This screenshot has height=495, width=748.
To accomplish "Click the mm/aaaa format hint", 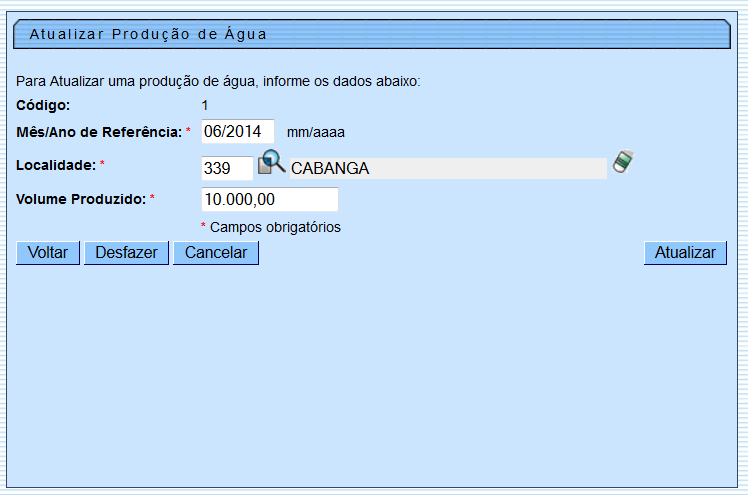I will [315, 132].
